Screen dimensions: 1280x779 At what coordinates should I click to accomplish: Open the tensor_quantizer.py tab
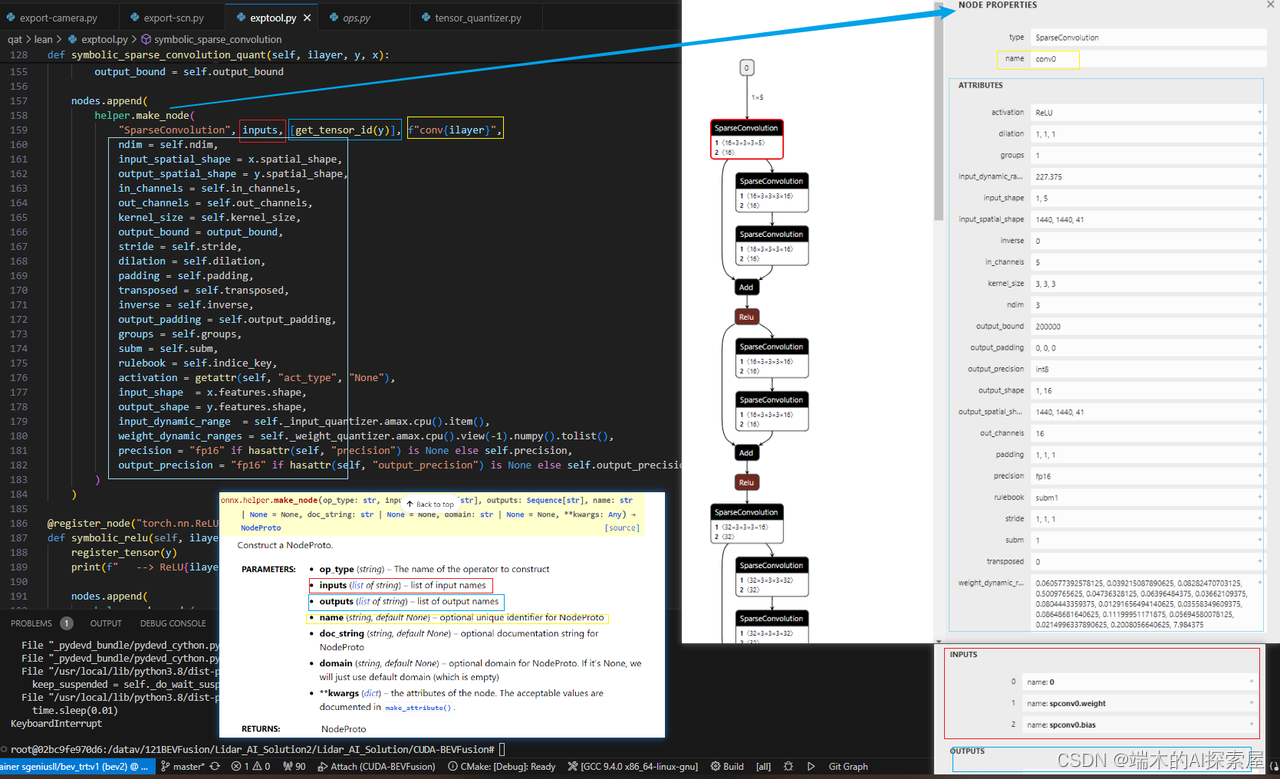tap(477, 18)
